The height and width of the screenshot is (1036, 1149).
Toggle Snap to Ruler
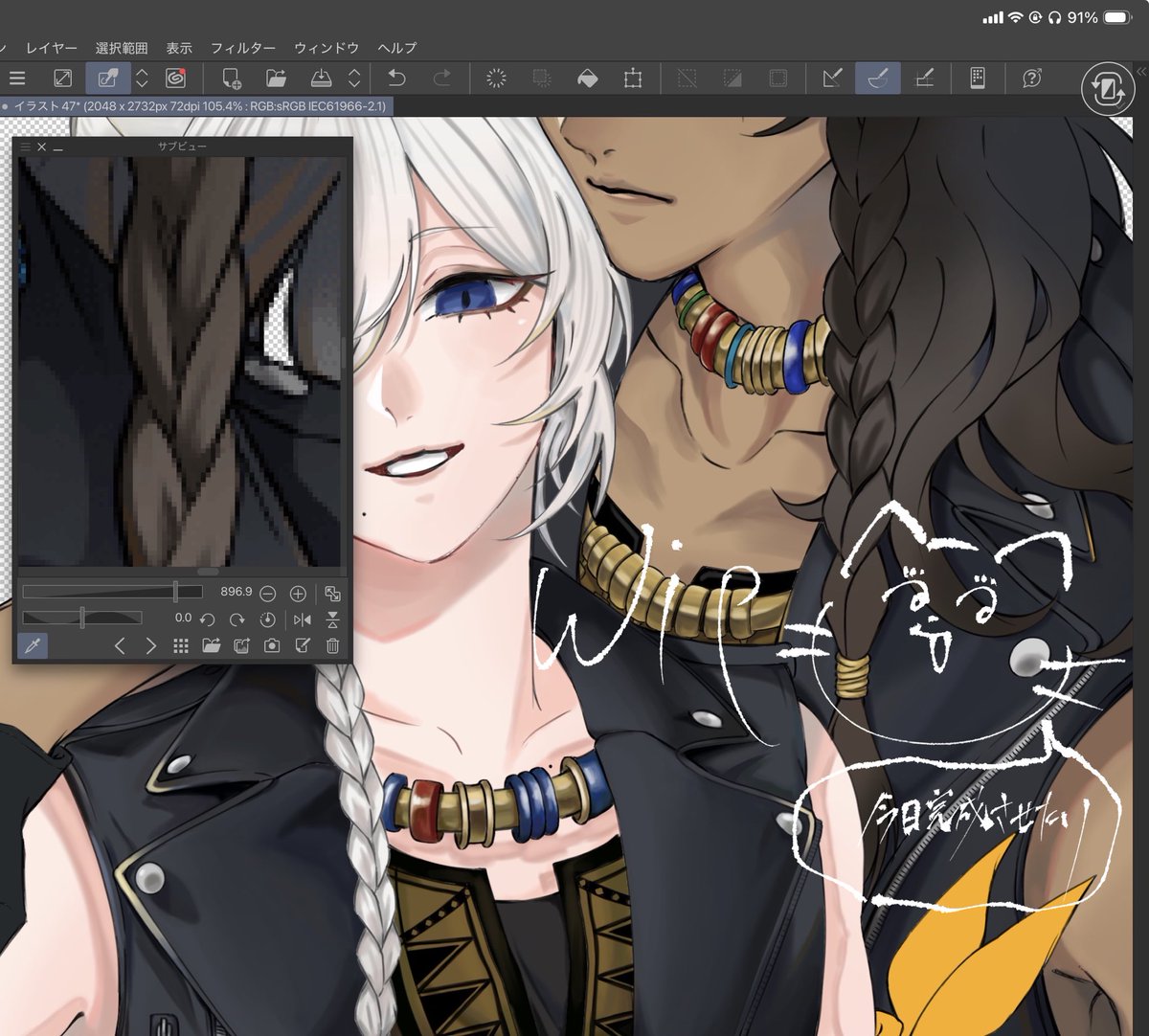[832, 79]
